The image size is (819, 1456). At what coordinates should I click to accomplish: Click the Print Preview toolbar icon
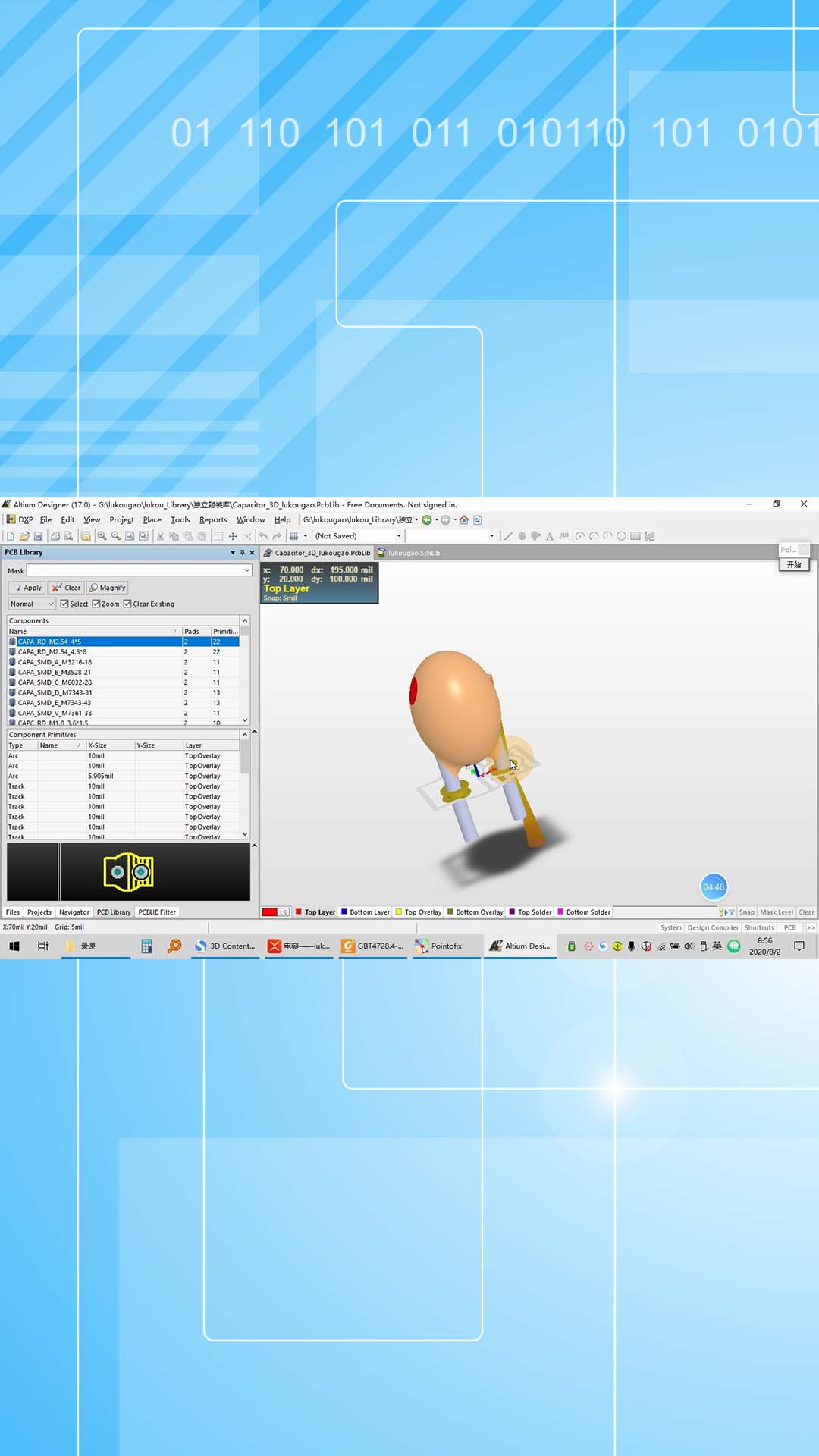point(68,536)
